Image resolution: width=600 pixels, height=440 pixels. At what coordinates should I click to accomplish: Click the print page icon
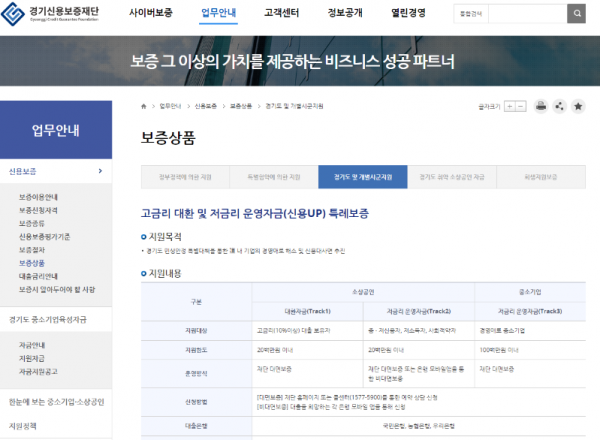point(541,106)
